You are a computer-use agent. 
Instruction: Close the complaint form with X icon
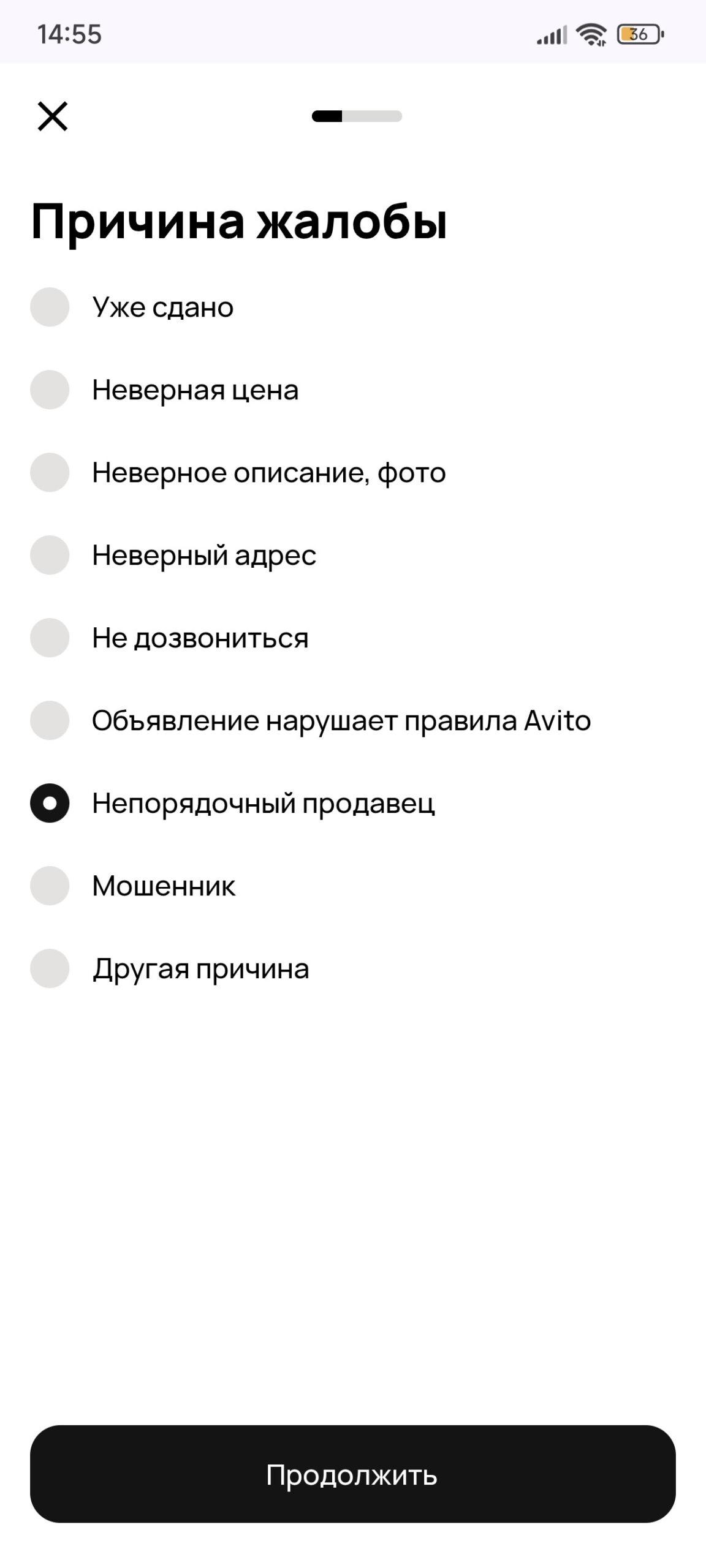[x=53, y=116]
